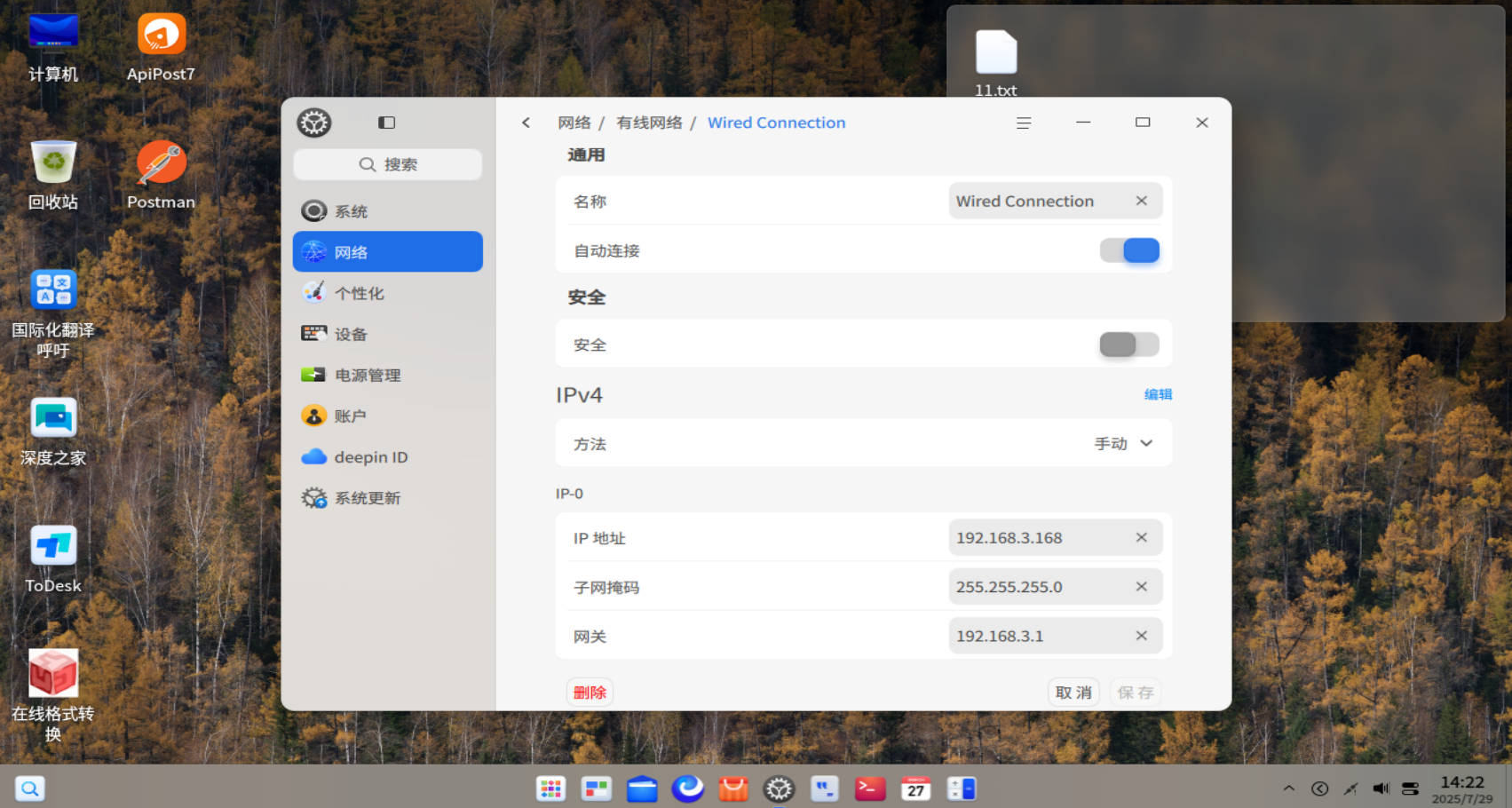Clear the gateway 192.168.3.1 value

tap(1142, 635)
